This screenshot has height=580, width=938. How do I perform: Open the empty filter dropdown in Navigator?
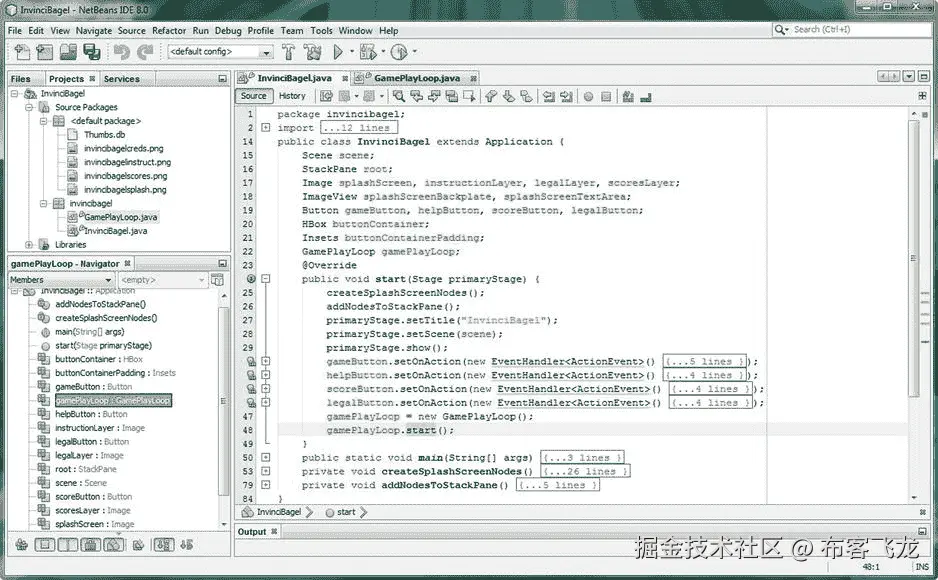pyautogui.click(x=163, y=280)
